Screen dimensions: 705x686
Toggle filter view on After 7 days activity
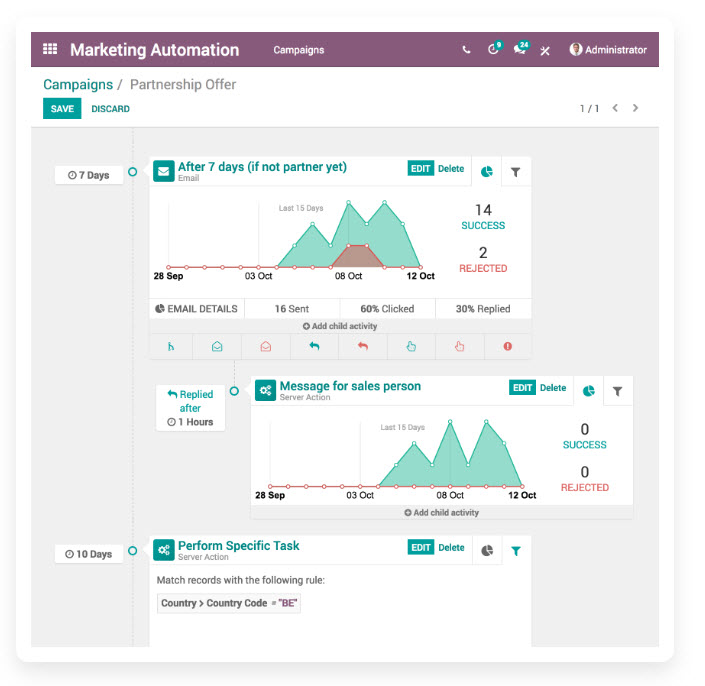[516, 172]
